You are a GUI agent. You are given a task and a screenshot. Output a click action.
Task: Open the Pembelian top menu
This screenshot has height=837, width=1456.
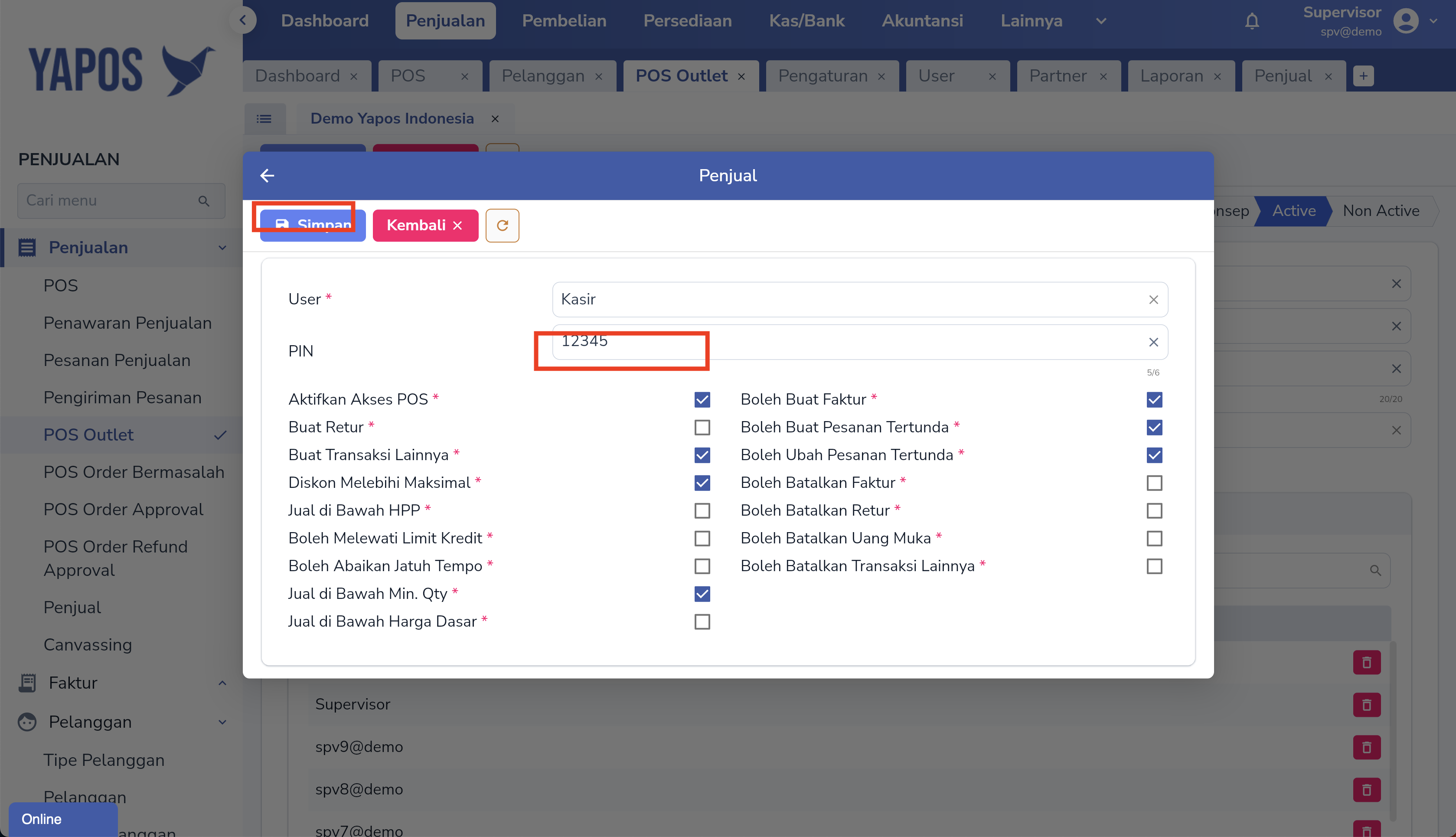pos(564,21)
